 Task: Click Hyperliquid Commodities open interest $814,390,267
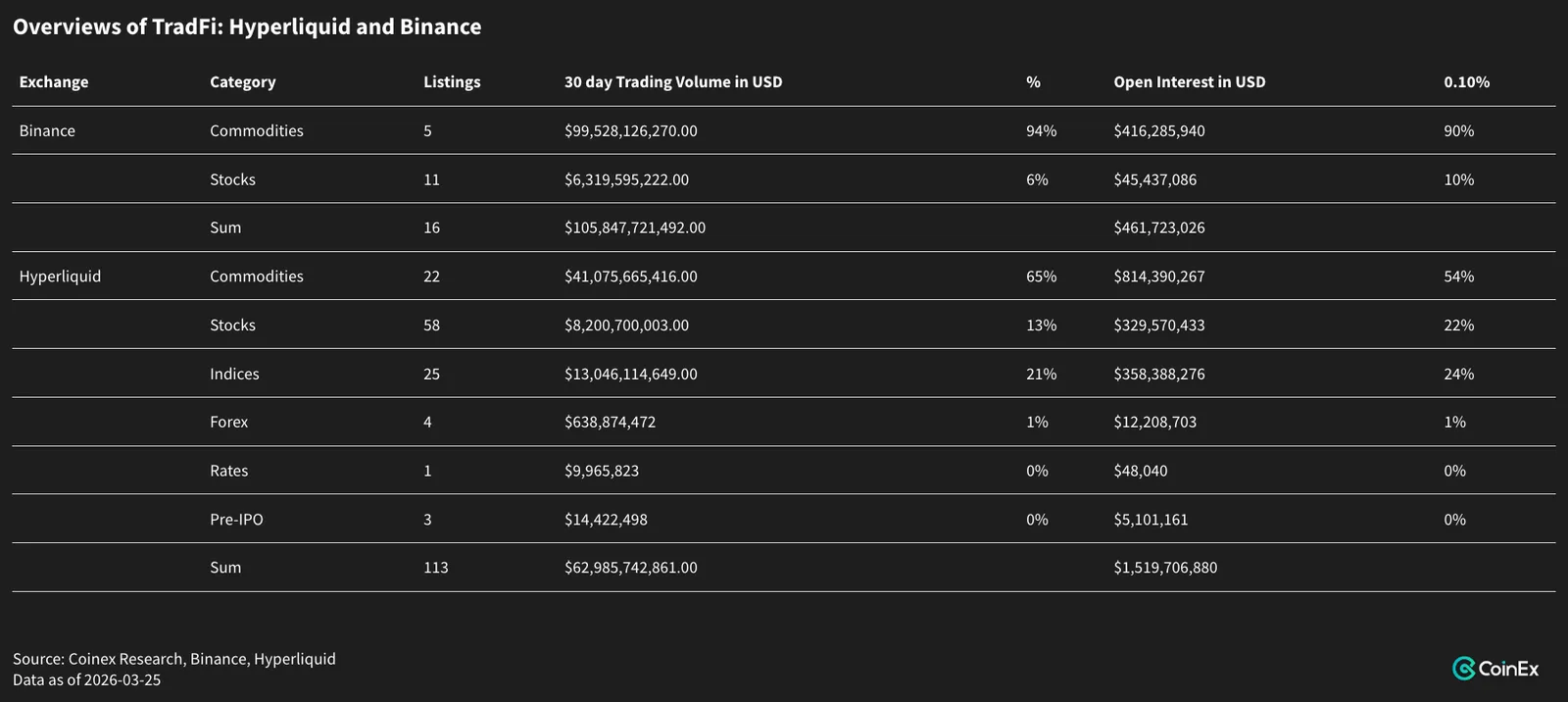click(x=1159, y=276)
